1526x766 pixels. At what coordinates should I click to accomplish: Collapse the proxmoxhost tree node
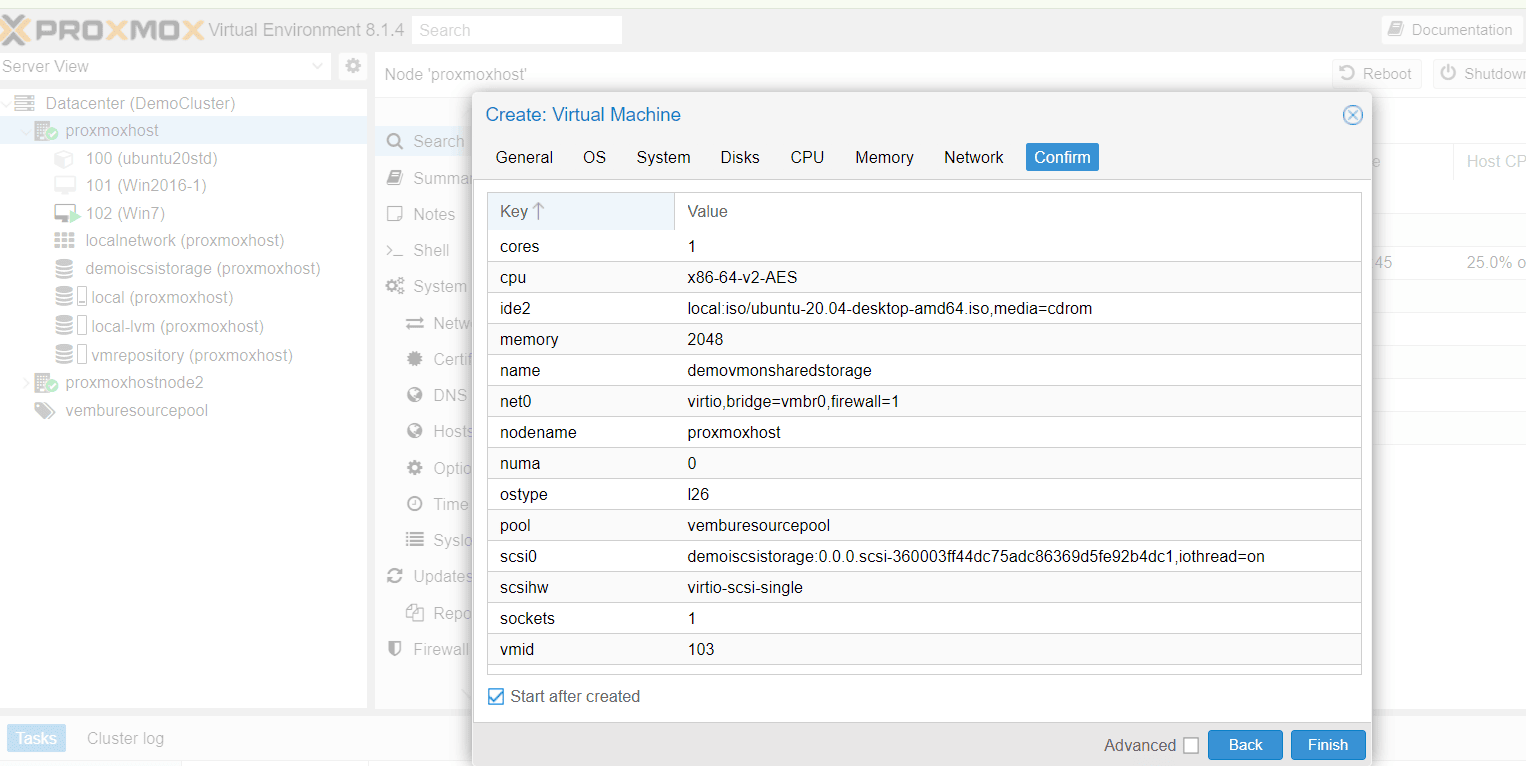tap(27, 131)
